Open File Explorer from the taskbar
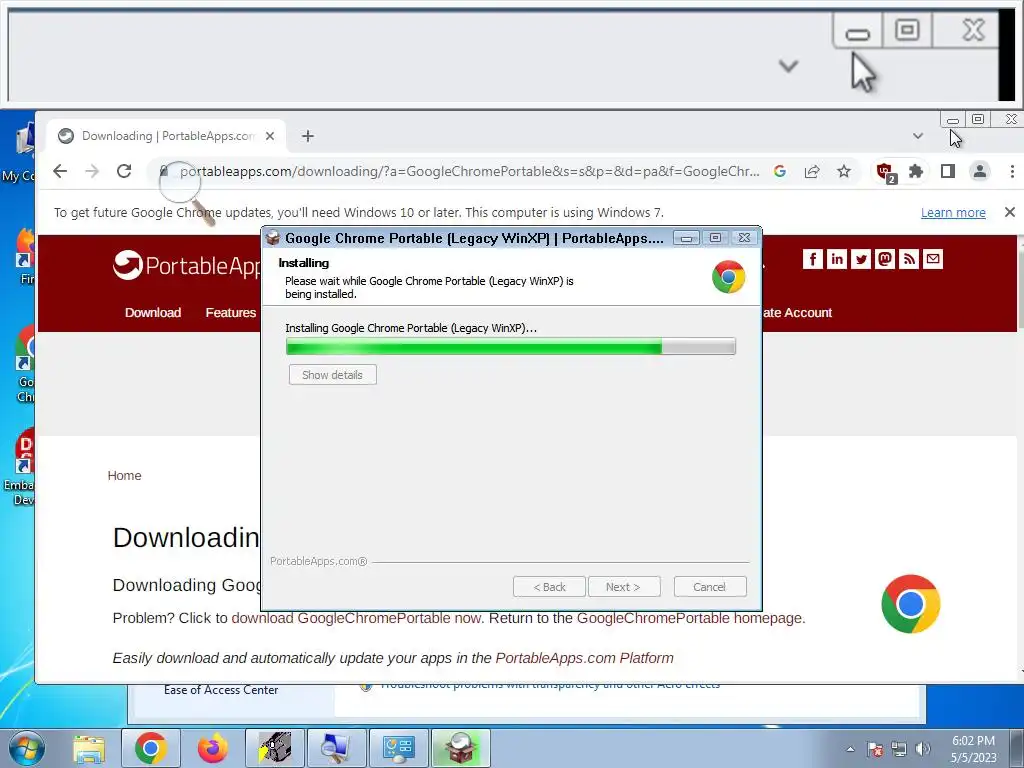Viewport: 1024px width, 768px height. pyautogui.click(x=89, y=748)
